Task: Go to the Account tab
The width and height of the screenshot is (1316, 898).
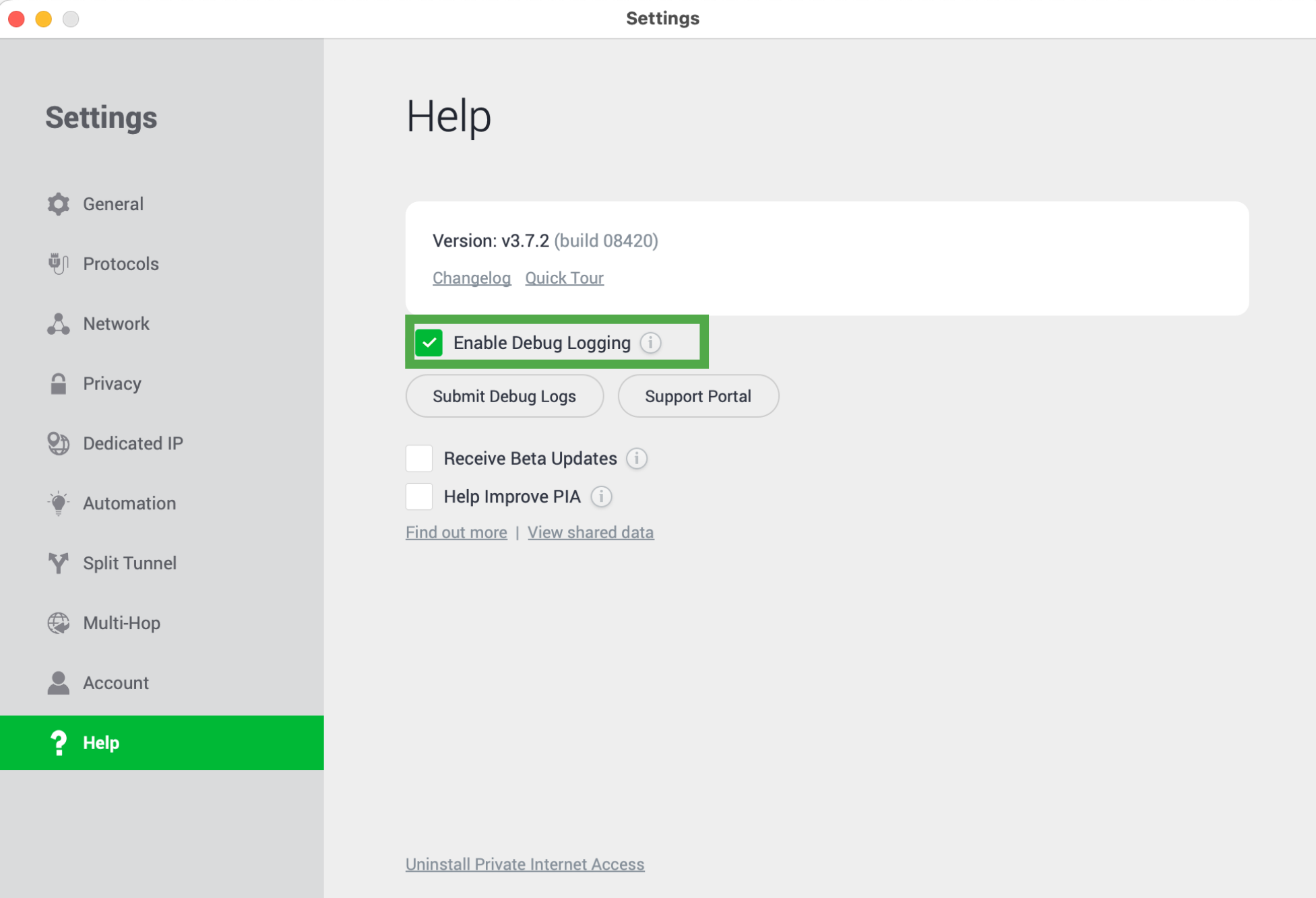Action: point(162,683)
